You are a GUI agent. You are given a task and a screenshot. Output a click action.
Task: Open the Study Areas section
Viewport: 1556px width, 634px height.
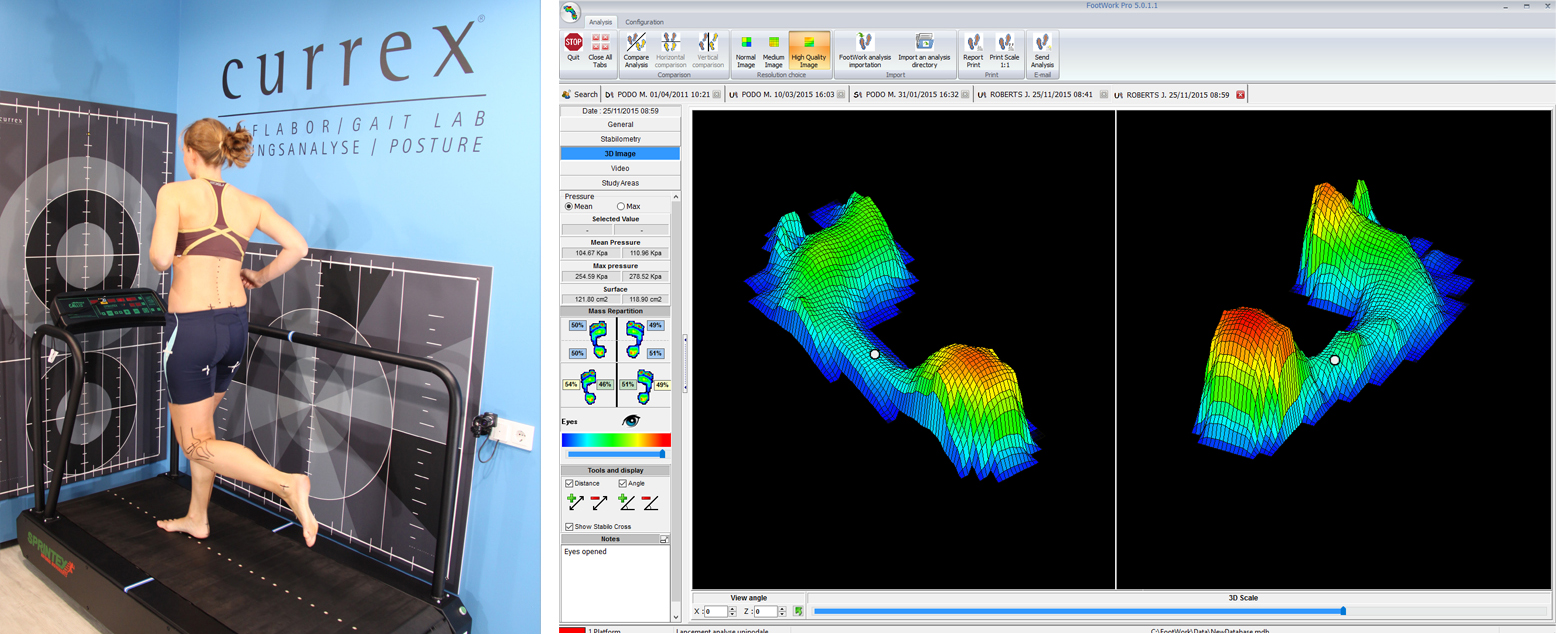(620, 183)
